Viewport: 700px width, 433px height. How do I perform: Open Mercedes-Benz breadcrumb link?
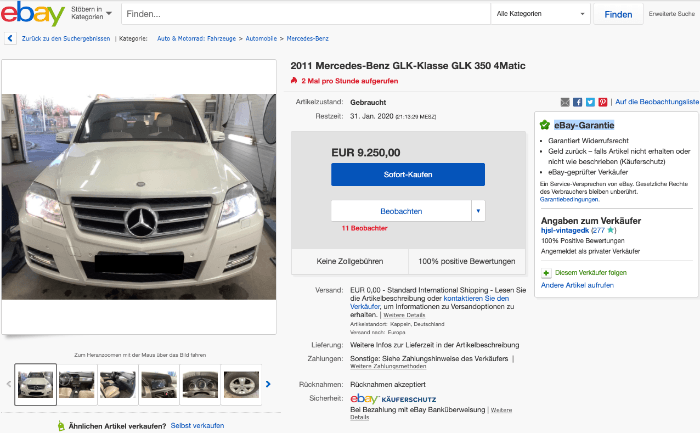pyautogui.click(x=308, y=38)
